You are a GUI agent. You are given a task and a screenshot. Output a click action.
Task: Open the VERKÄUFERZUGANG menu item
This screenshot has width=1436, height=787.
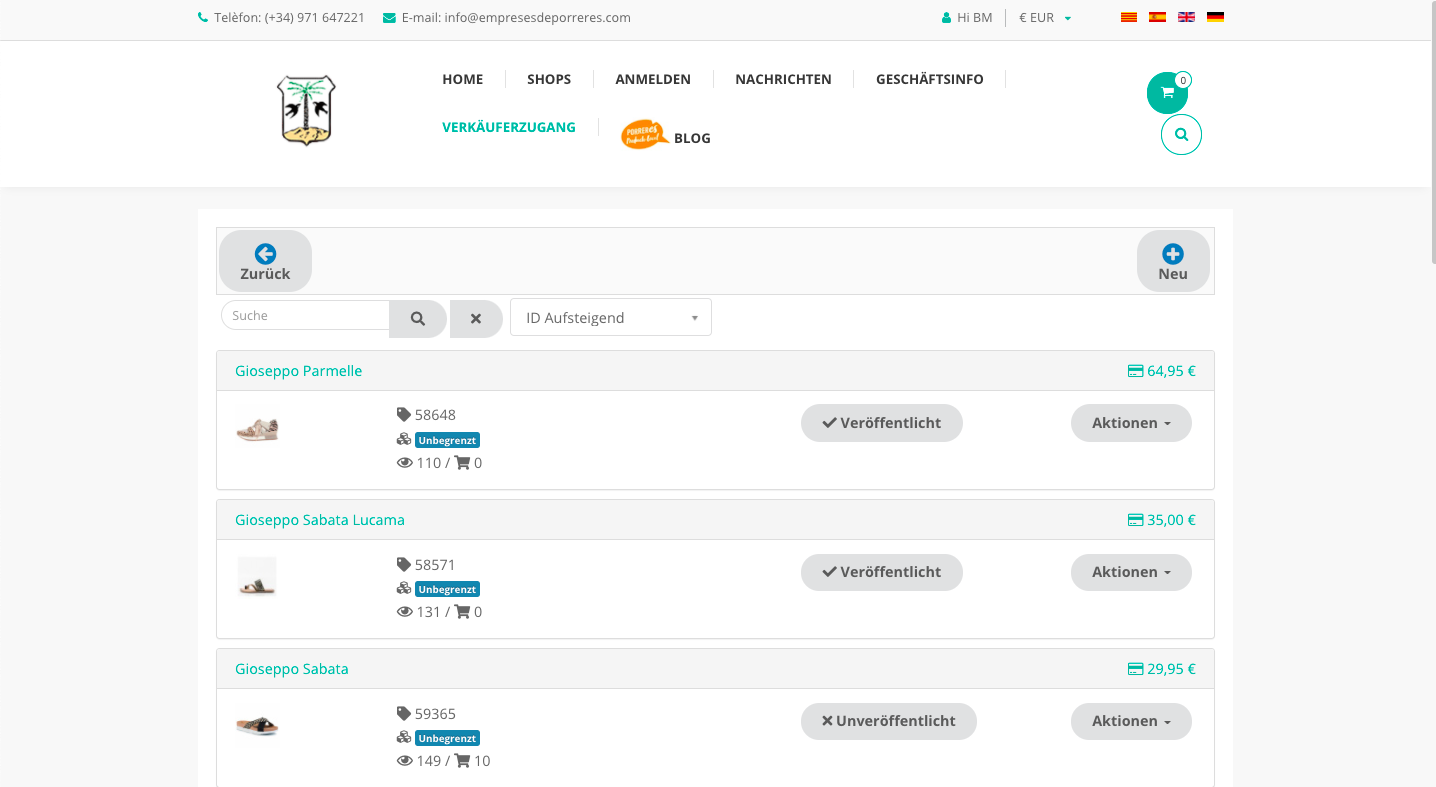tap(509, 127)
